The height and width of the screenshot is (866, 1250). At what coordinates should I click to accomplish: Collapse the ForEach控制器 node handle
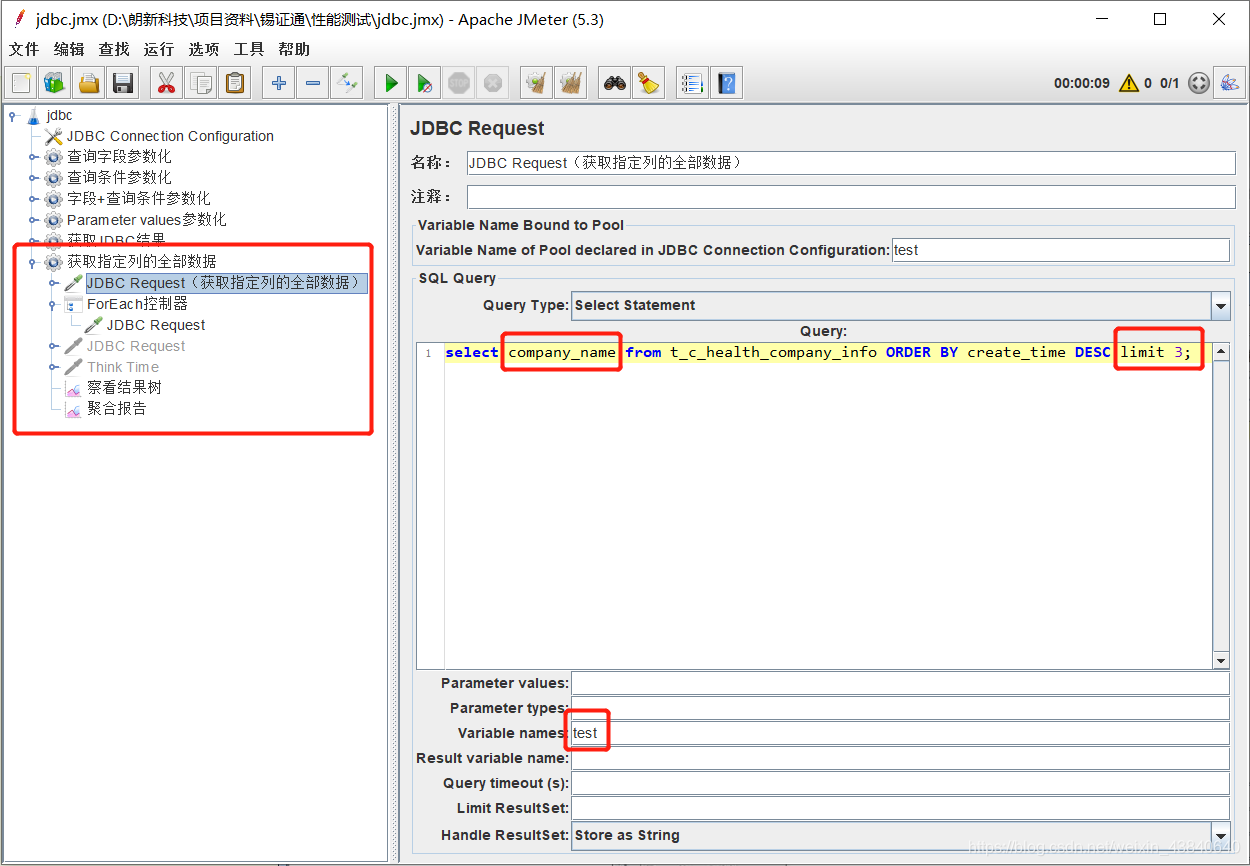pos(53,304)
